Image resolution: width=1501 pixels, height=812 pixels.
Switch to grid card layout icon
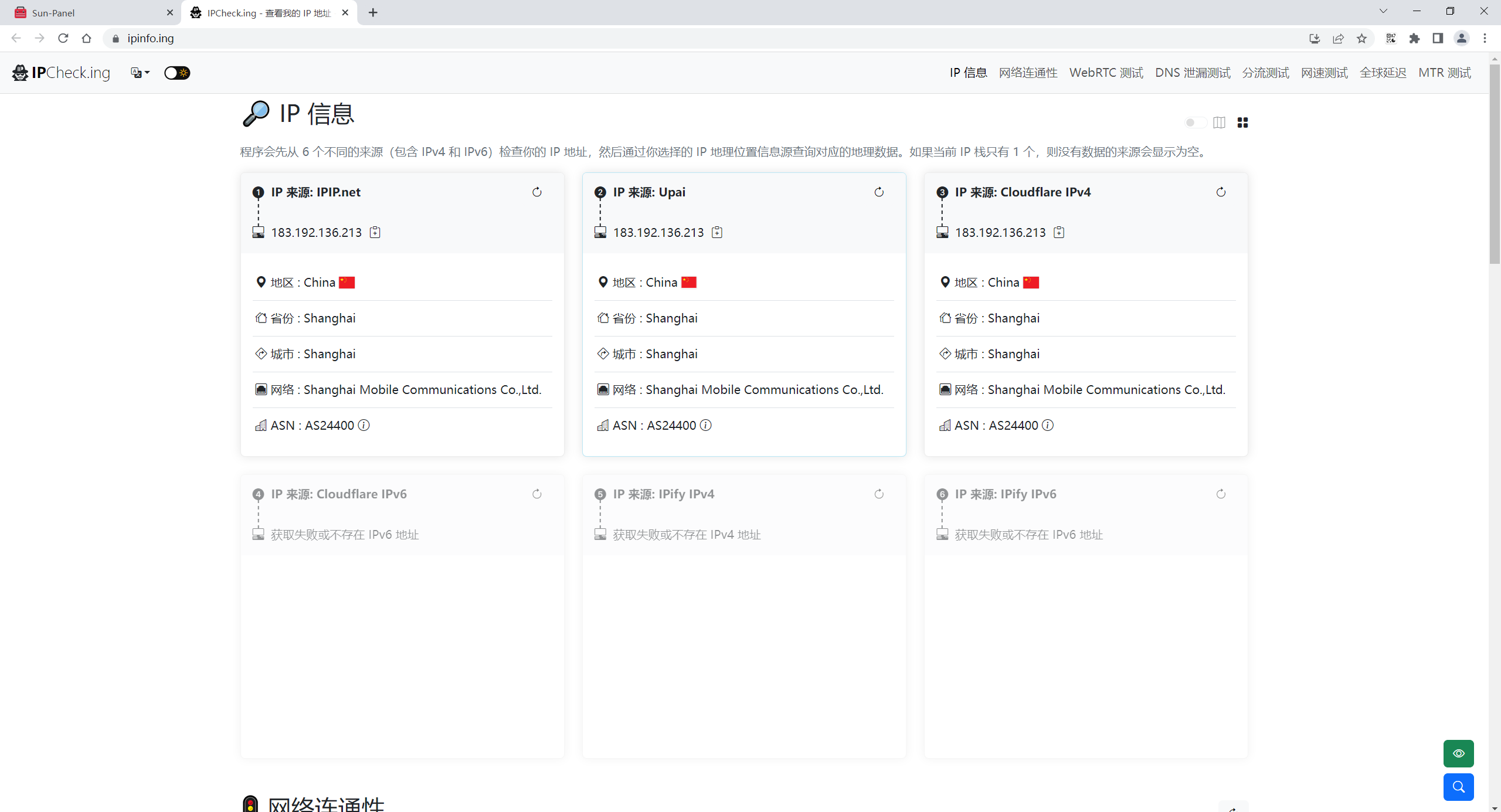click(x=1242, y=123)
